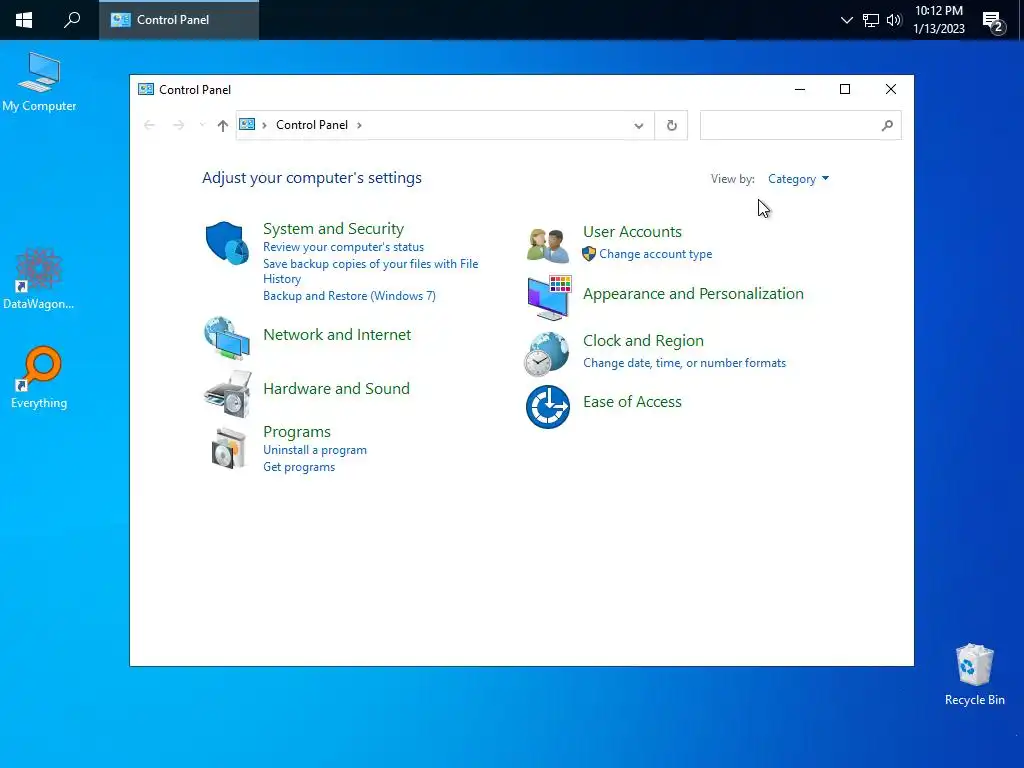
Task: Click the Forward navigation arrow
Action: pos(178,125)
